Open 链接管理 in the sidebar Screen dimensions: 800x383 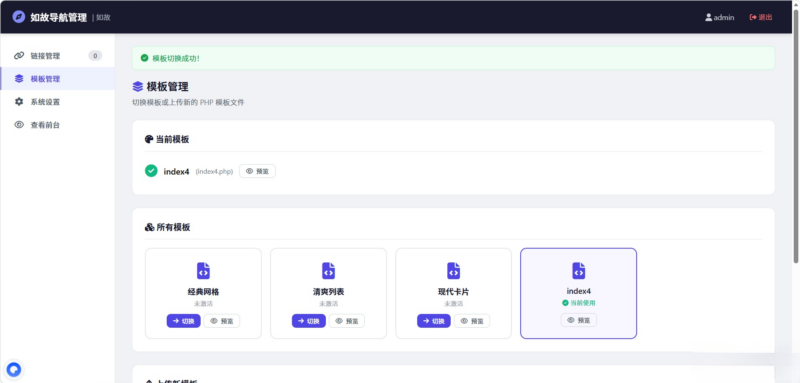pos(58,56)
